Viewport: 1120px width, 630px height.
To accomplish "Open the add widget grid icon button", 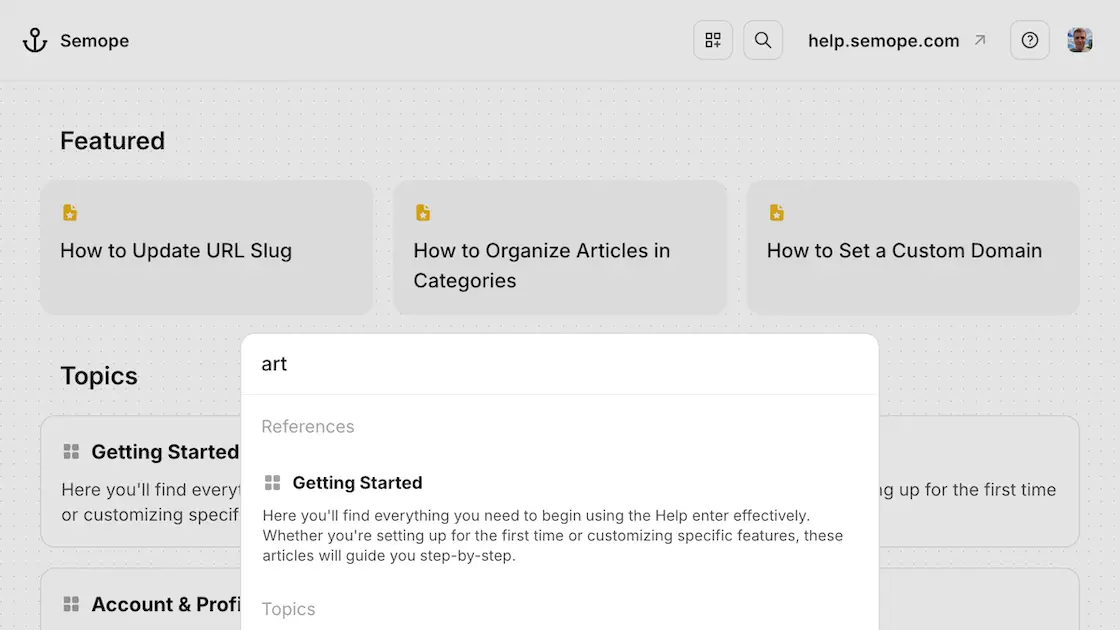I will tap(713, 41).
